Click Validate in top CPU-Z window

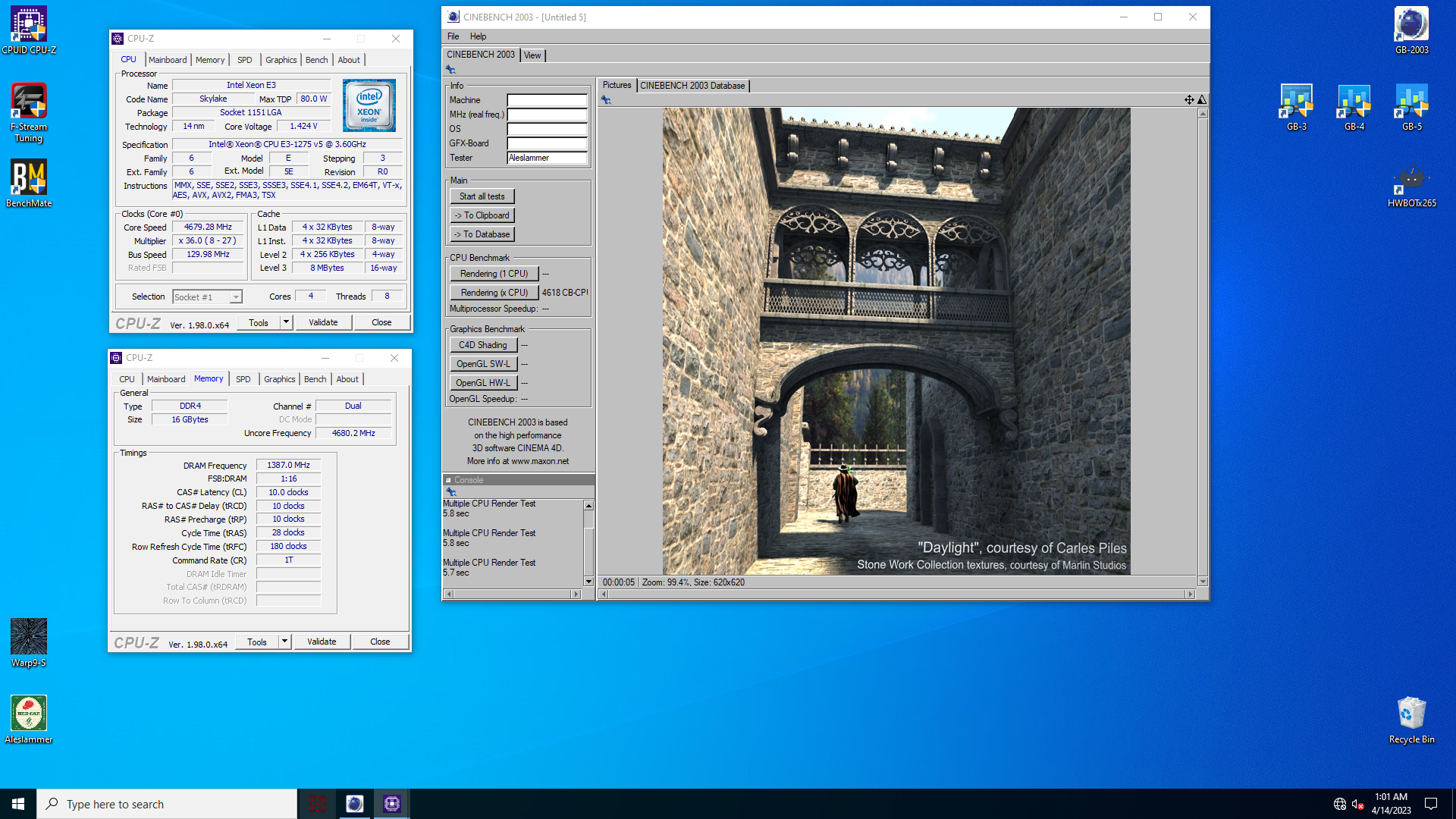pyautogui.click(x=323, y=322)
